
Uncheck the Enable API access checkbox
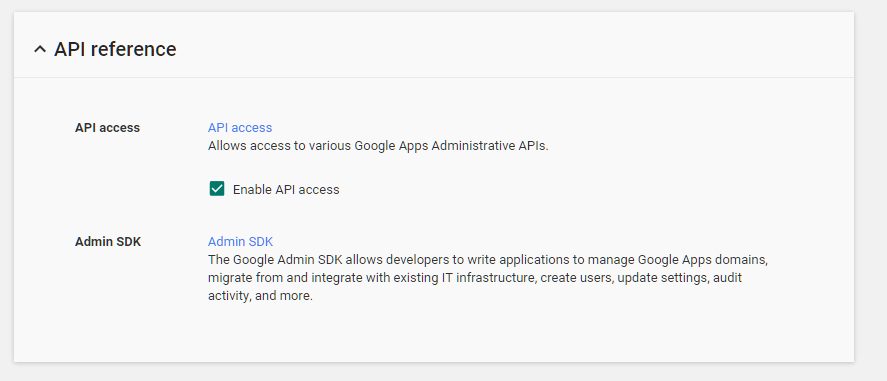(217, 189)
